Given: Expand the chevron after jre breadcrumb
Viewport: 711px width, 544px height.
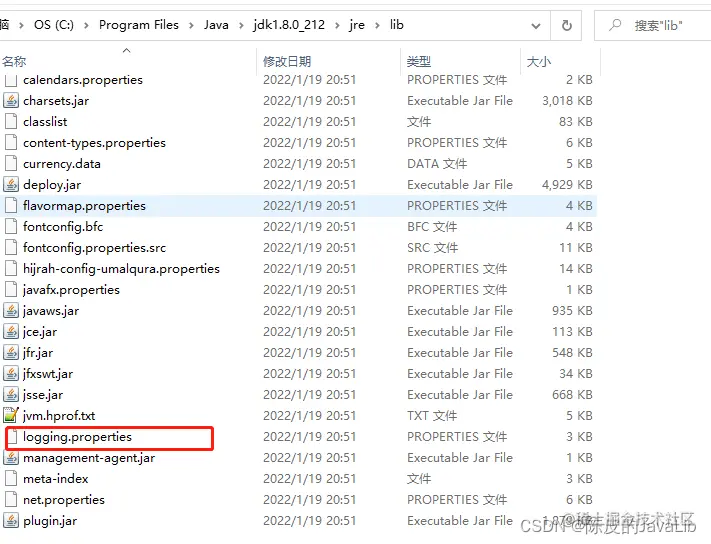Looking at the screenshot, I should (377, 25).
